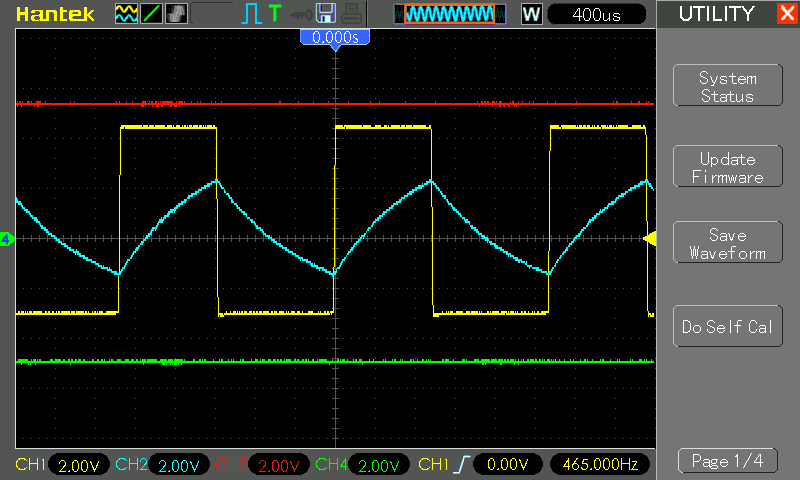Close the UTILITY menu panel

tap(786, 14)
